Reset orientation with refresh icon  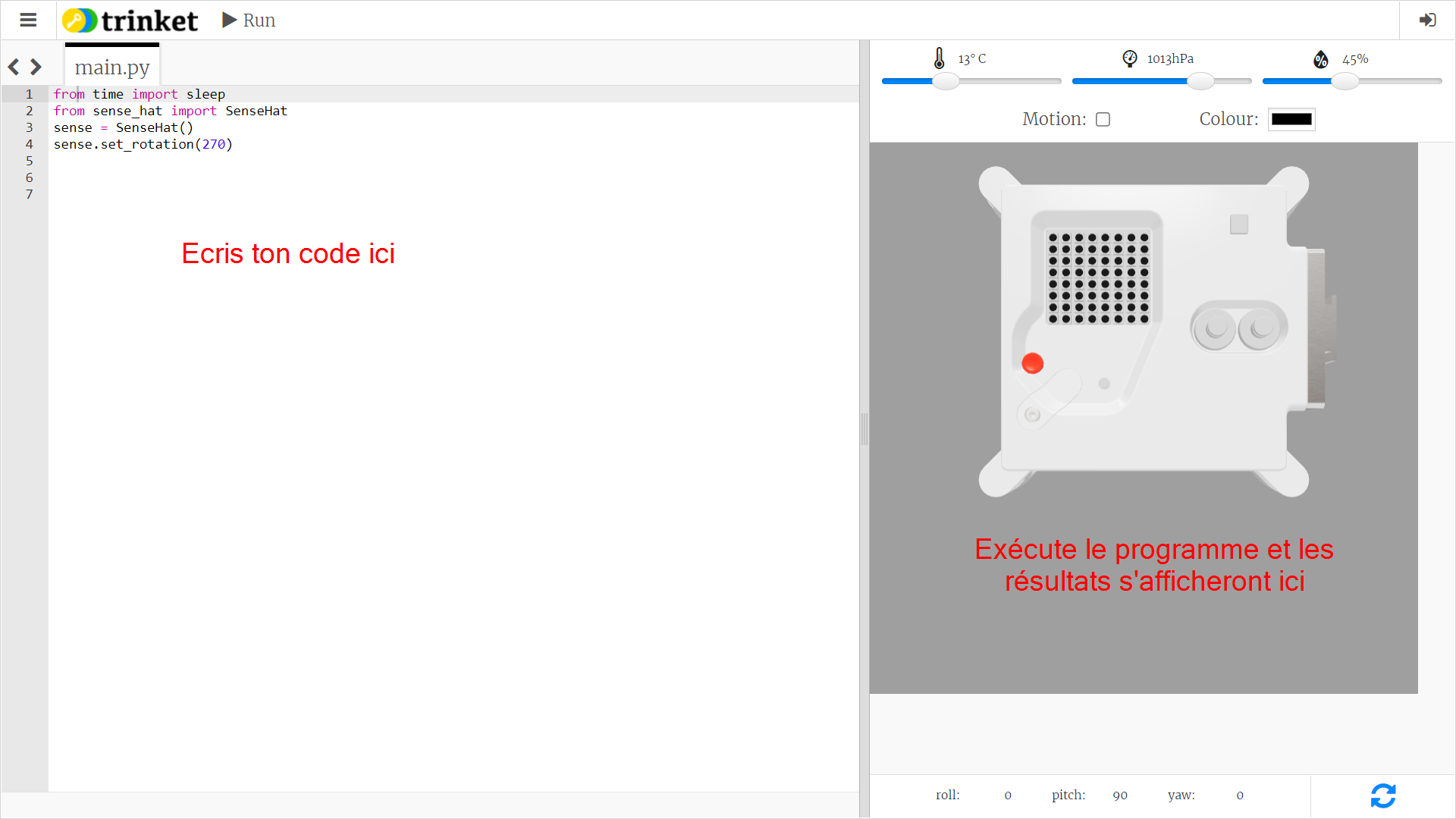tap(1382, 795)
